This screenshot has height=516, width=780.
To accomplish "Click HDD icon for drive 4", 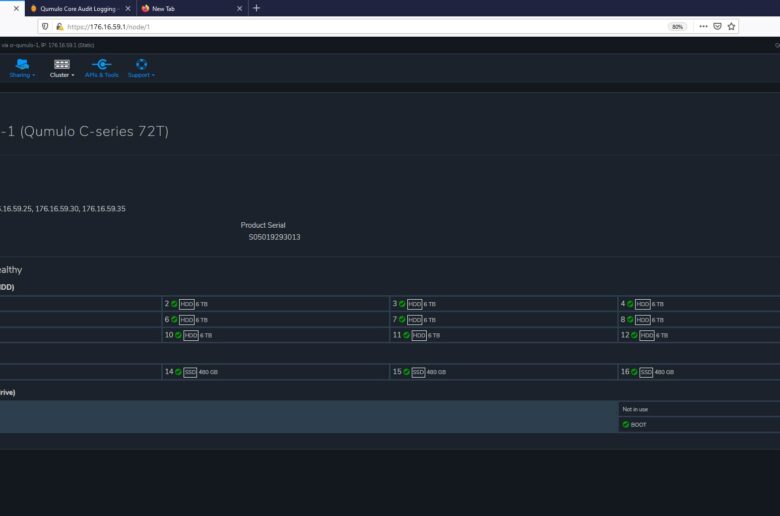I will (x=643, y=304).
